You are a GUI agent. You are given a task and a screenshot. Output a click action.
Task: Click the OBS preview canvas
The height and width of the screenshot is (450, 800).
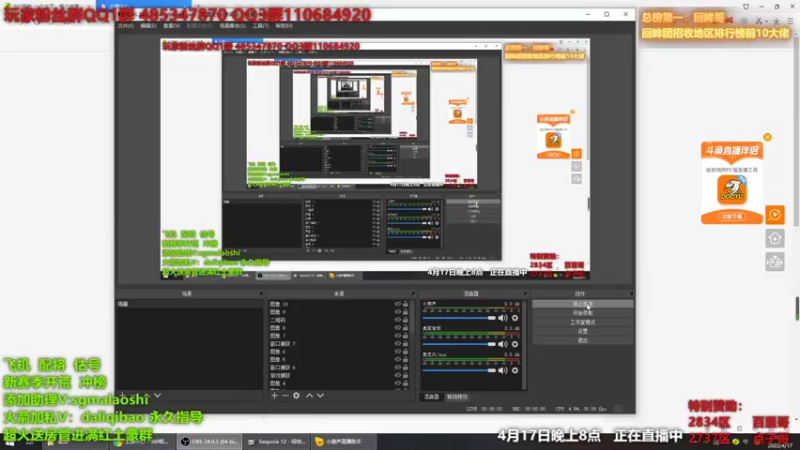(x=375, y=159)
